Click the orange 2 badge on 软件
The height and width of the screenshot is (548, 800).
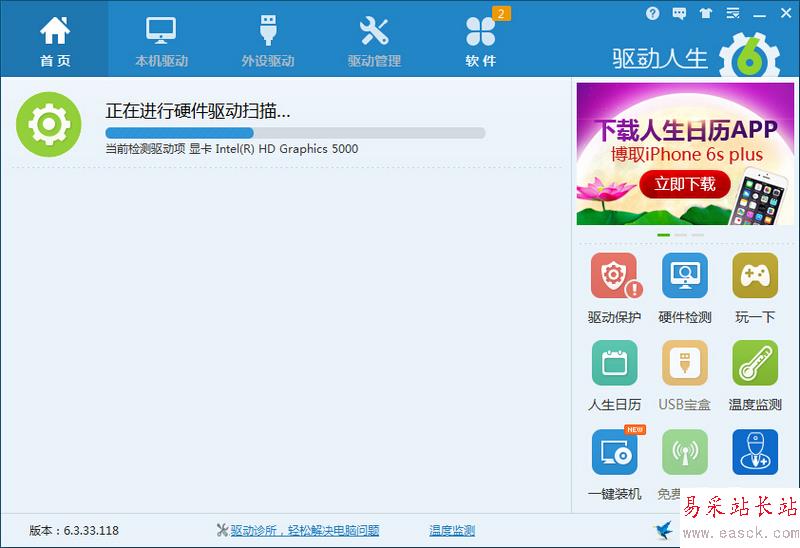point(501,14)
